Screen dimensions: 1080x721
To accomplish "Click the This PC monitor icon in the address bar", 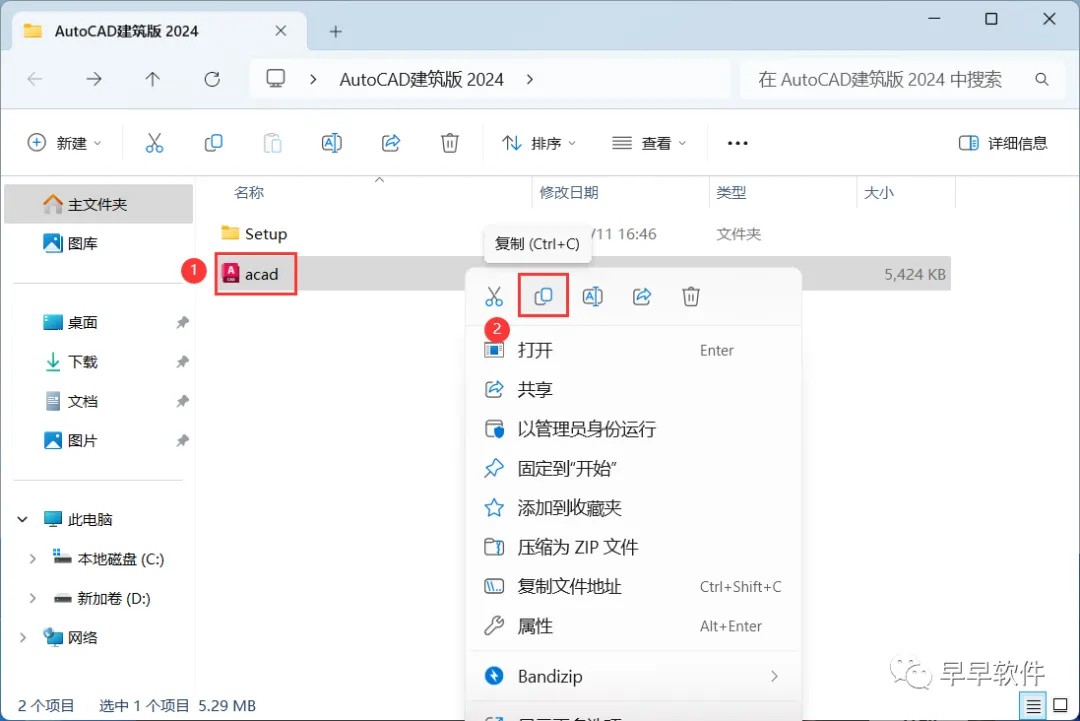I will [x=276, y=79].
